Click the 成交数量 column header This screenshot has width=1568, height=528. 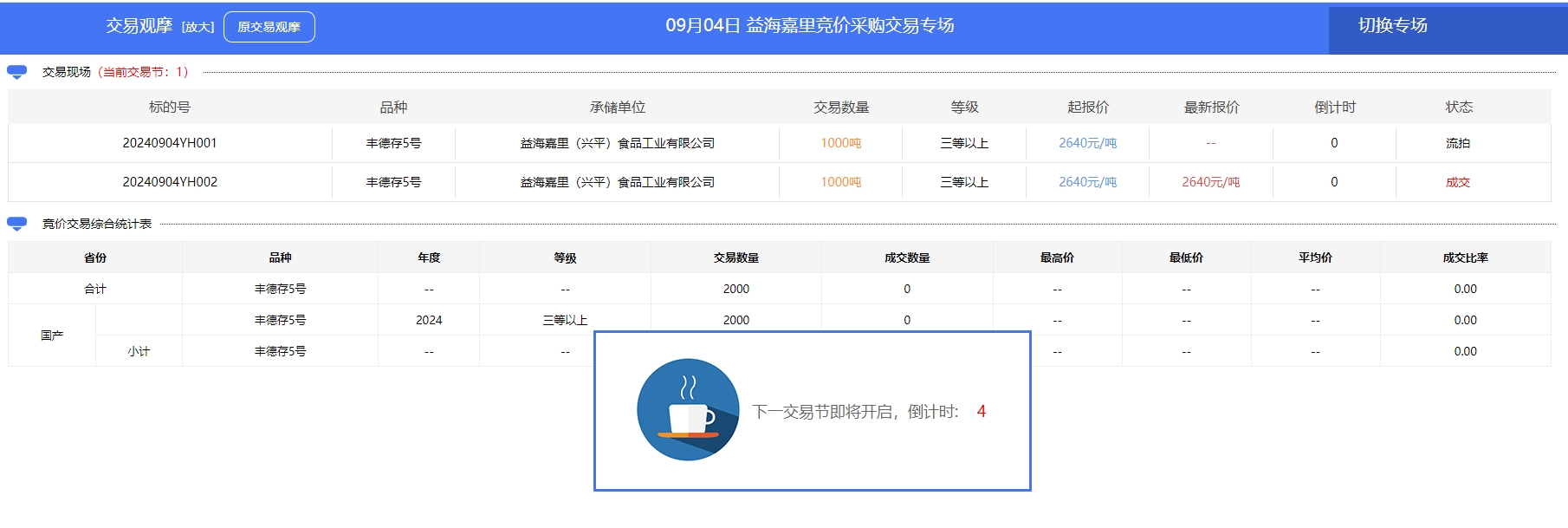point(907,257)
